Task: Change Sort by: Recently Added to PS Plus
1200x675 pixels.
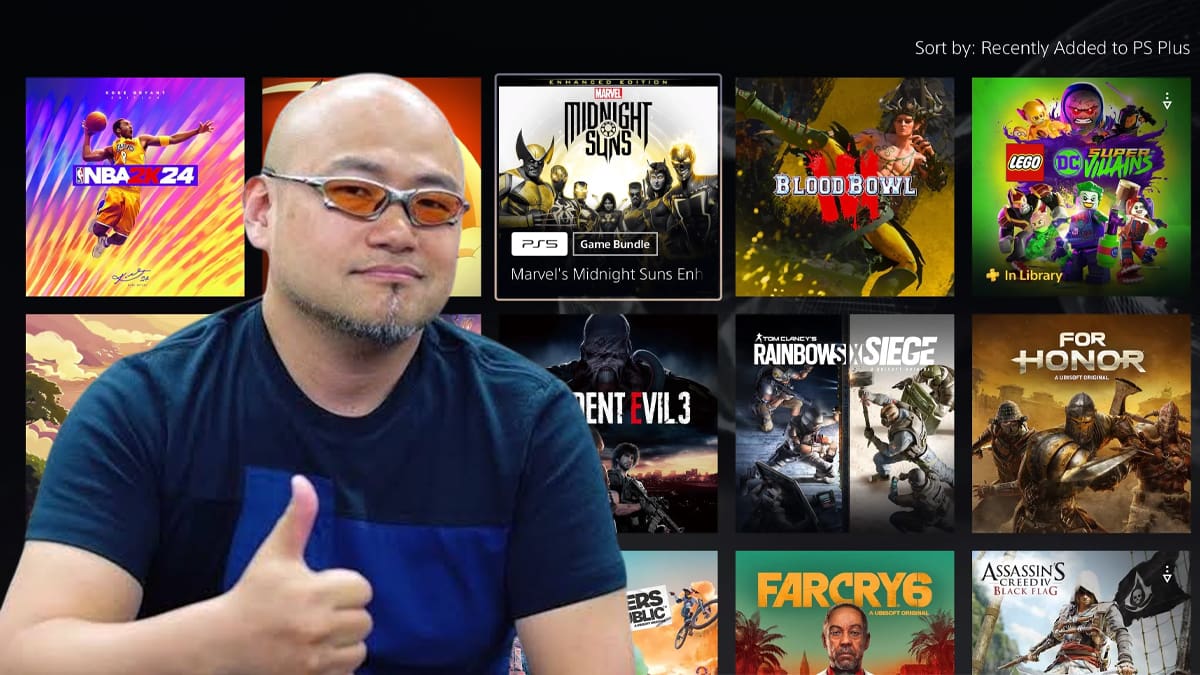Action: coord(1053,47)
